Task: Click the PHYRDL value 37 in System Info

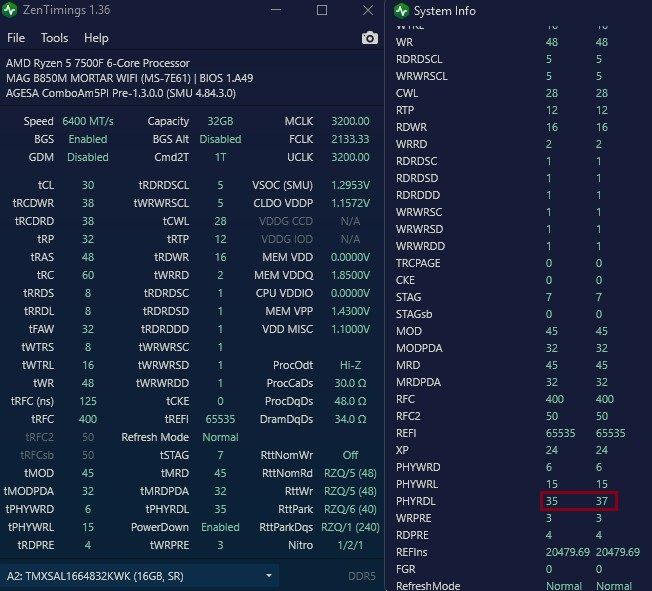Action: [601, 501]
